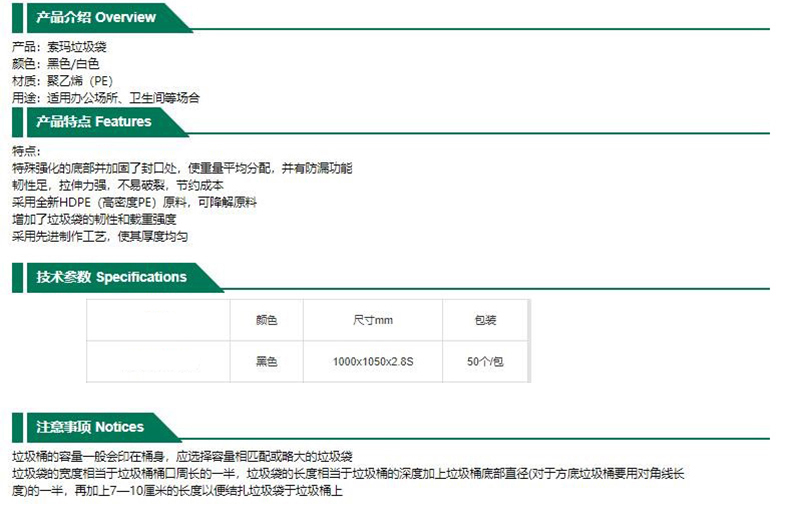Viewport: 800px width, 514px height.
Task: Select the 黑色 cell in the table
Action: tap(266, 361)
